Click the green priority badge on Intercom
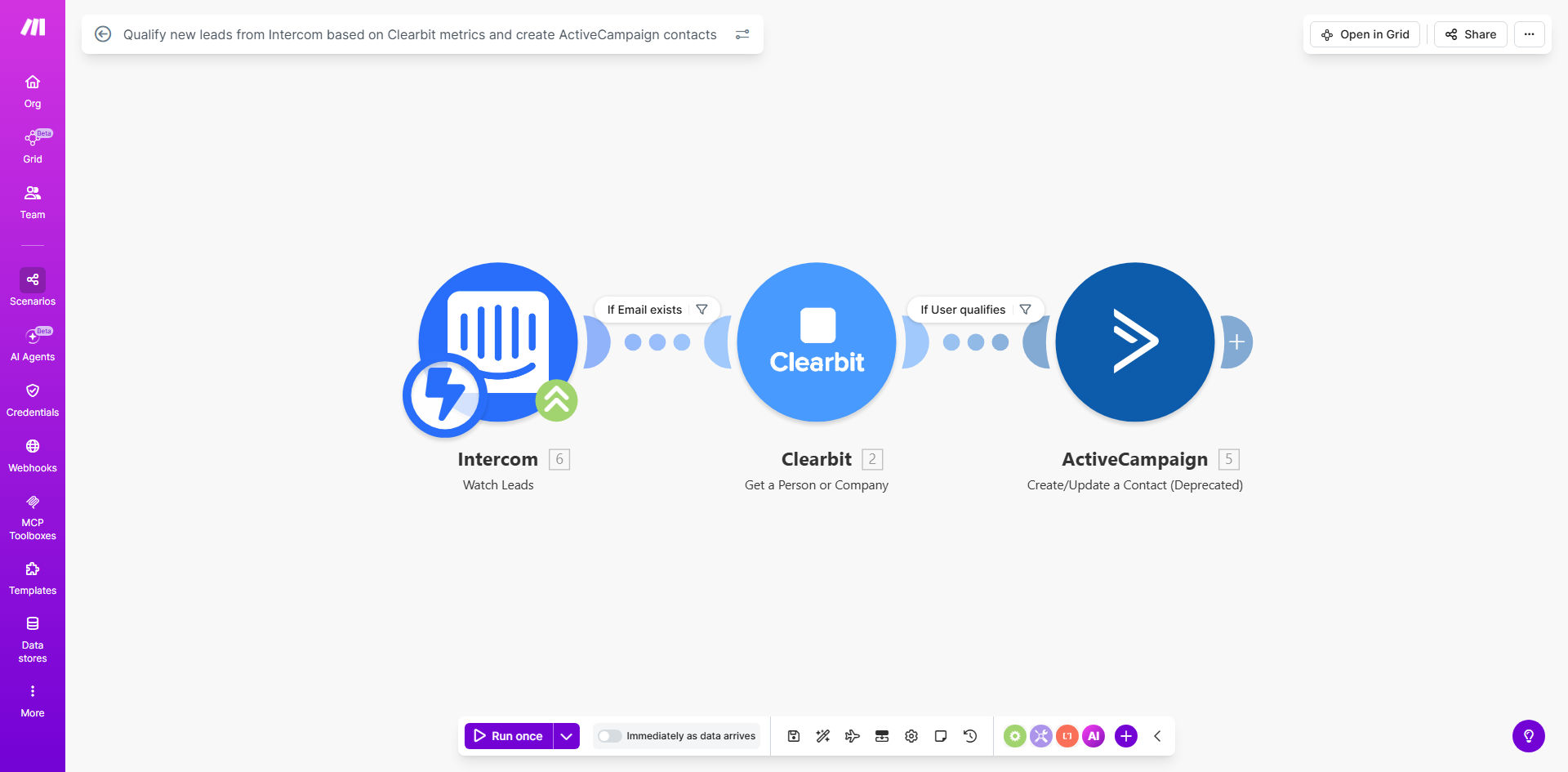The image size is (1568, 772). tap(557, 400)
